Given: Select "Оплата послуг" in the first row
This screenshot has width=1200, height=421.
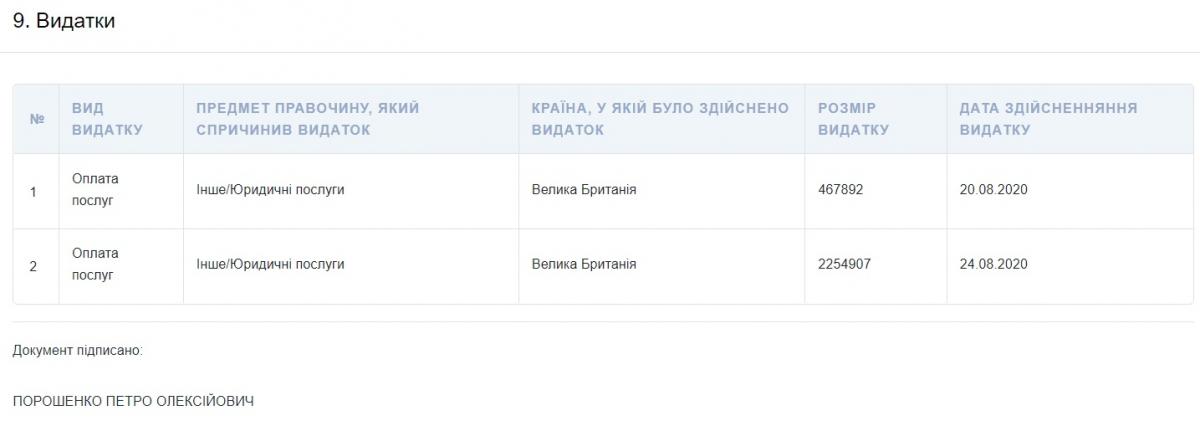Looking at the screenshot, I should pyautogui.click(x=95, y=189).
